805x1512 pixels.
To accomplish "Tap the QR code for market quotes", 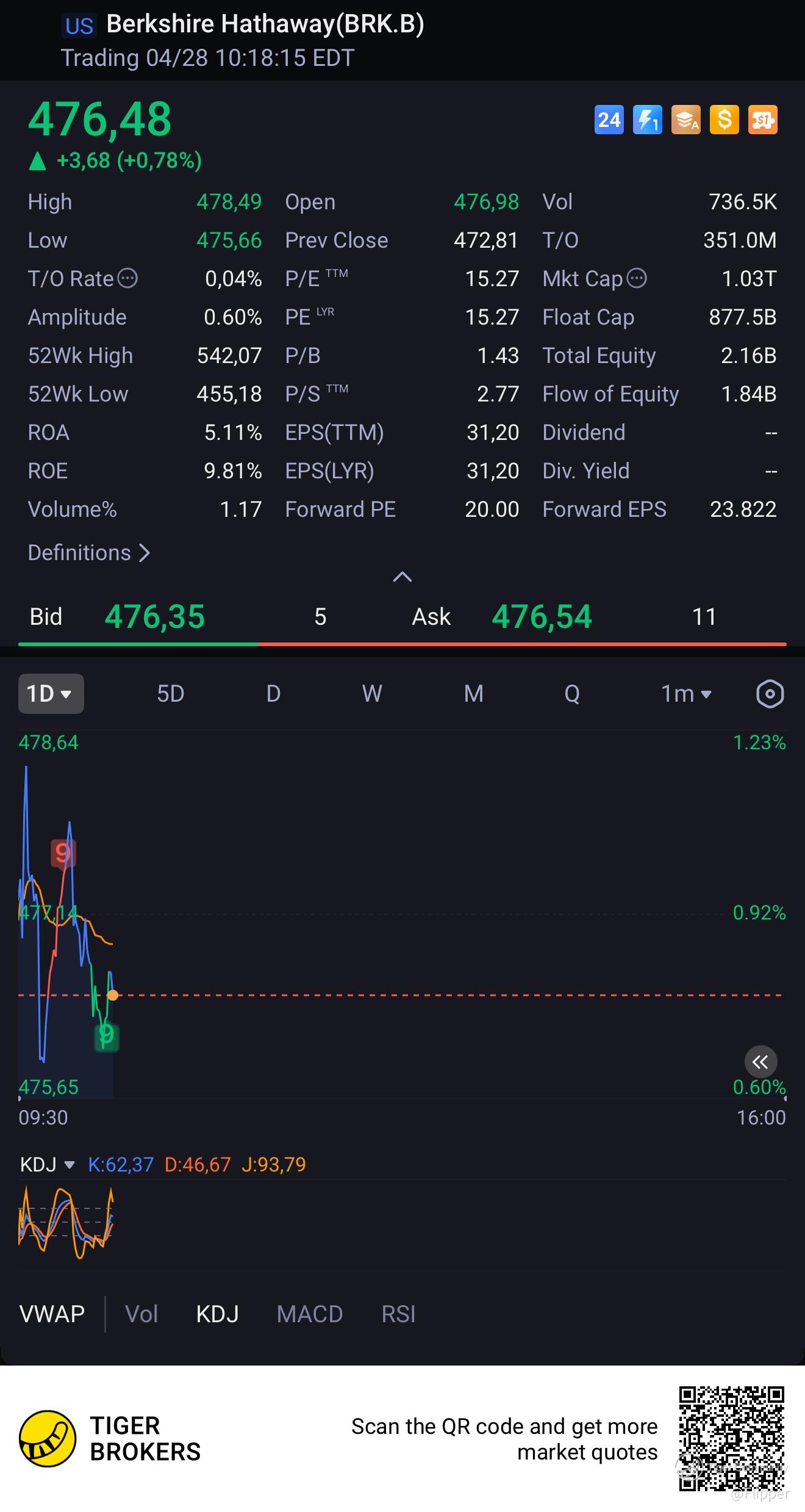I will [x=732, y=1439].
